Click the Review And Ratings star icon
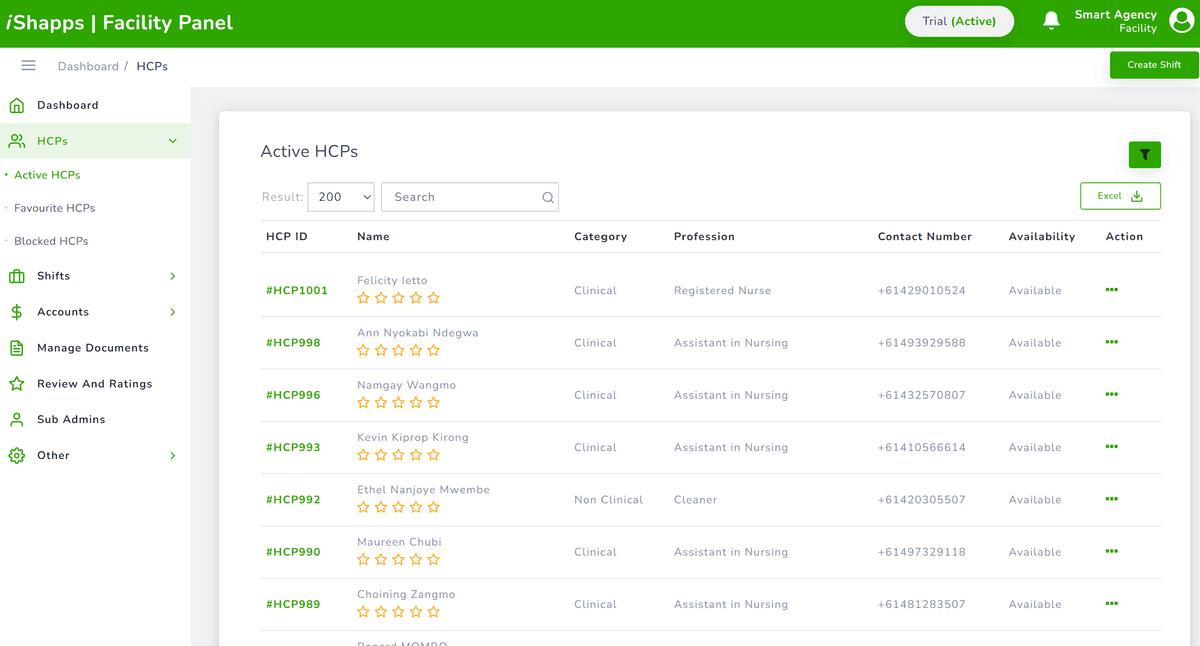This screenshot has height=646, width=1200. (x=16, y=384)
